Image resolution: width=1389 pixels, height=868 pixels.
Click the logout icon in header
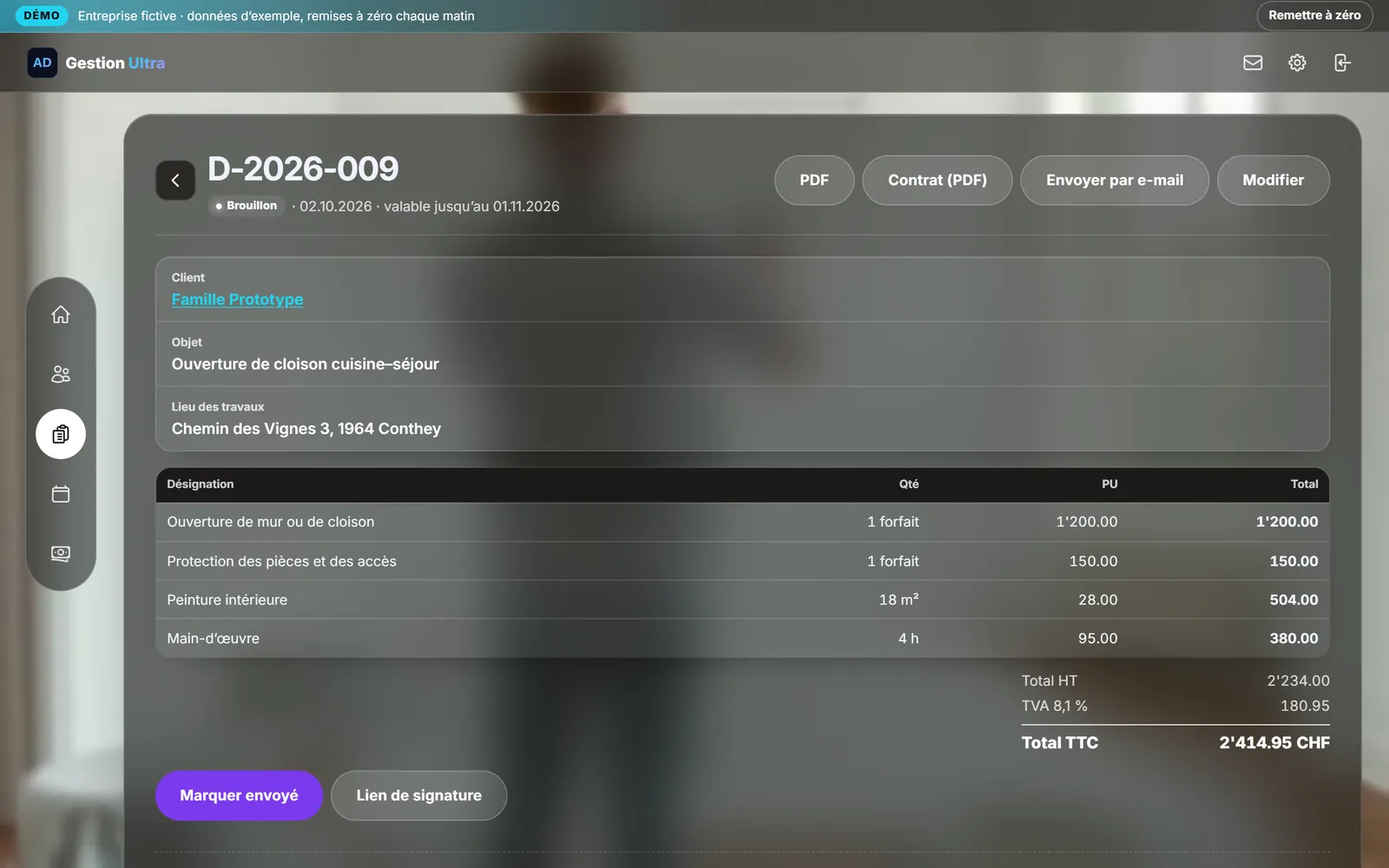point(1342,62)
